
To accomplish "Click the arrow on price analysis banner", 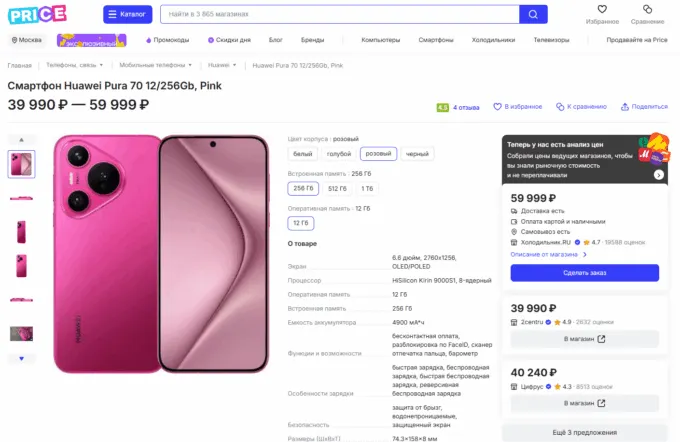I will click(659, 174).
